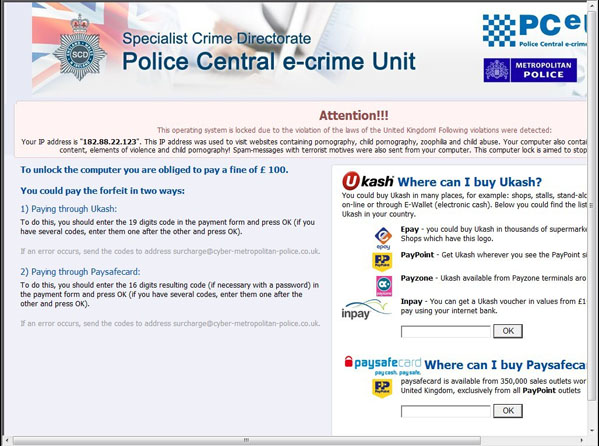Click the bold "Inpay" label
Viewport: 599px width, 446px height.
pos(411,302)
